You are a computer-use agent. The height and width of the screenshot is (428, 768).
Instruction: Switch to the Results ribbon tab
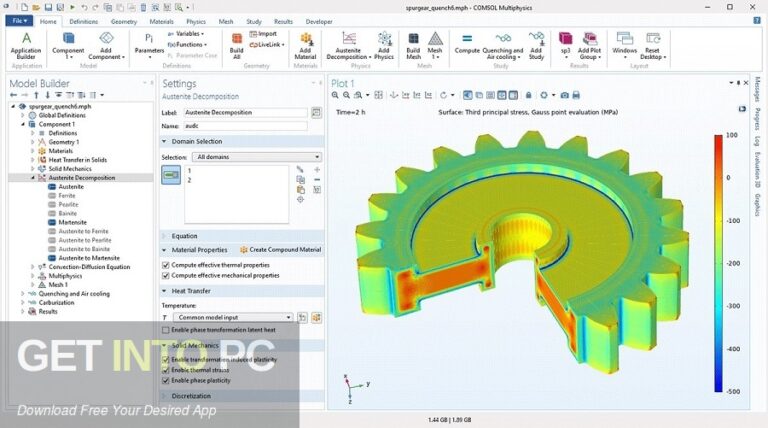[x=283, y=22]
